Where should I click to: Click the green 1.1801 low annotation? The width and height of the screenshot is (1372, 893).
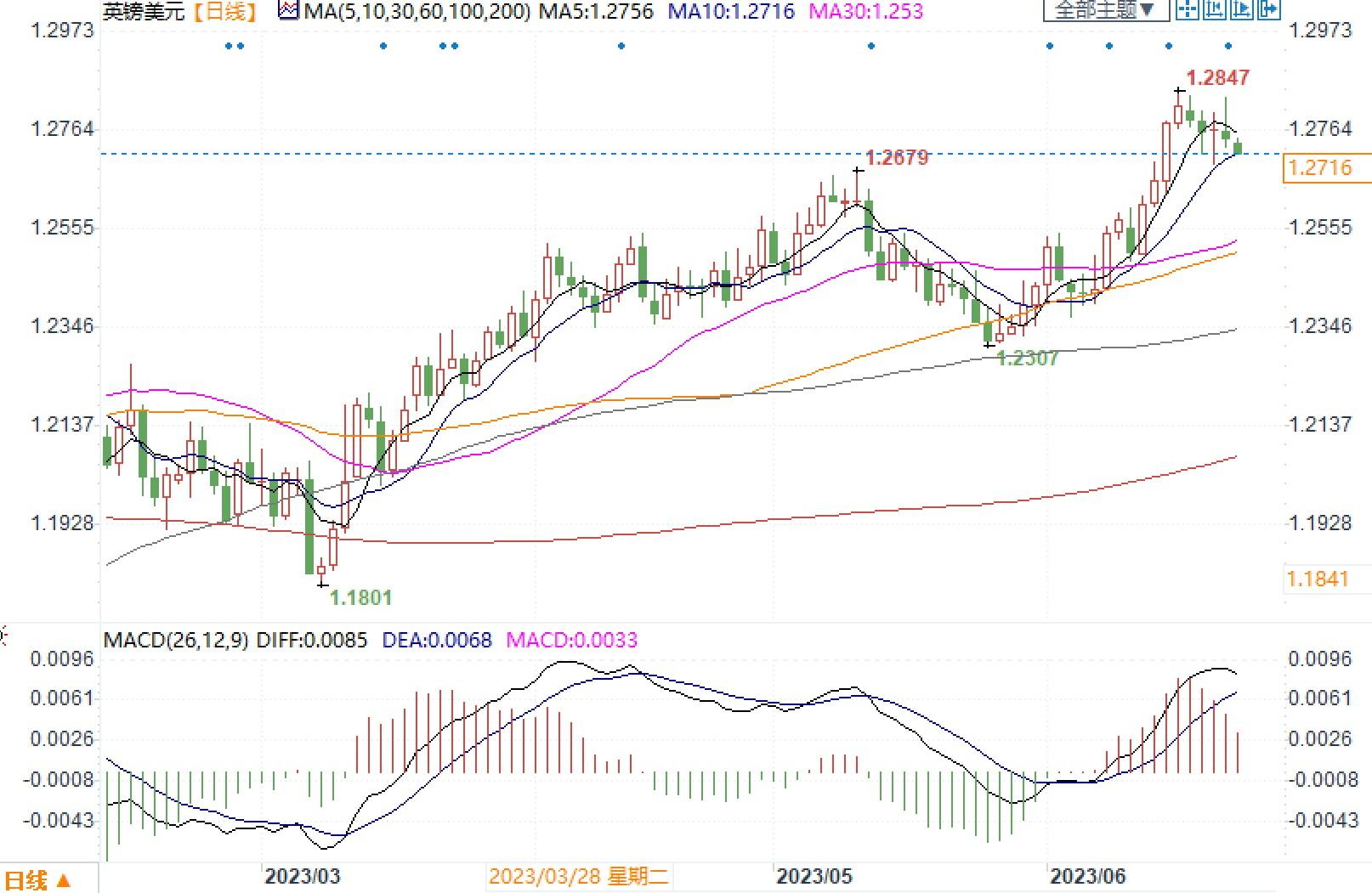pyautogui.click(x=360, y=597)
